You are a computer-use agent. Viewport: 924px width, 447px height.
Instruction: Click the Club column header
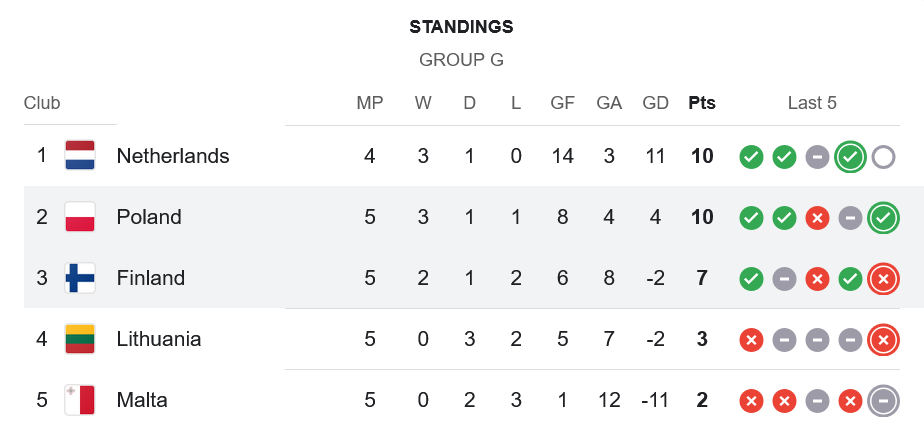tap(42, 103)
